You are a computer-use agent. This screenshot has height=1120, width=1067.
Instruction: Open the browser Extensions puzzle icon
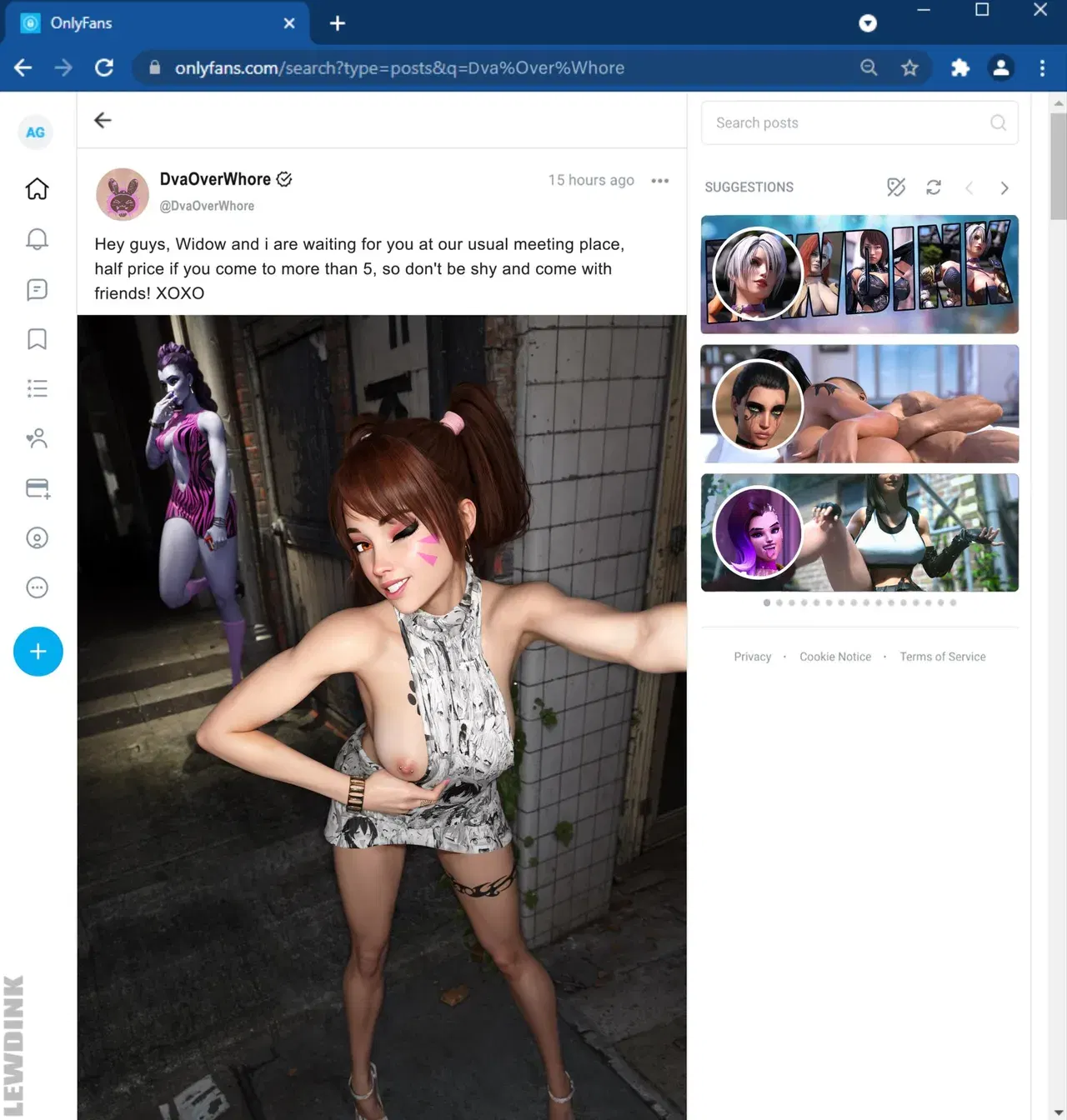960,67
